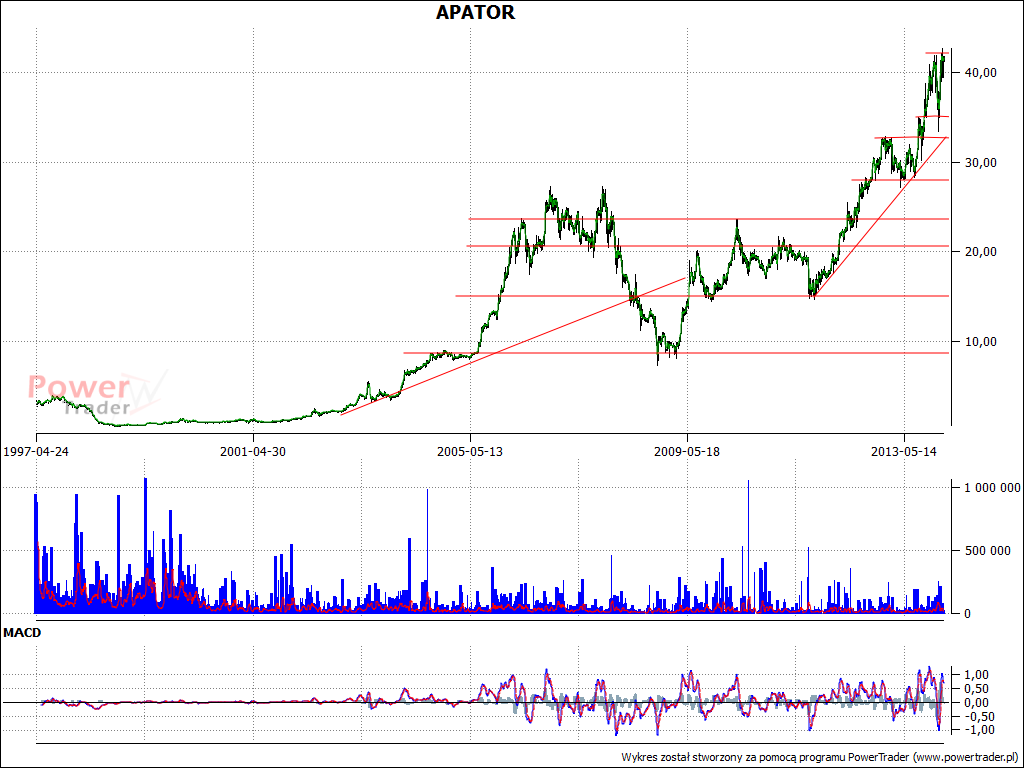Click the 500 000 volume axis label
This screenshot has height=768, width=1024.
point(987,551)
